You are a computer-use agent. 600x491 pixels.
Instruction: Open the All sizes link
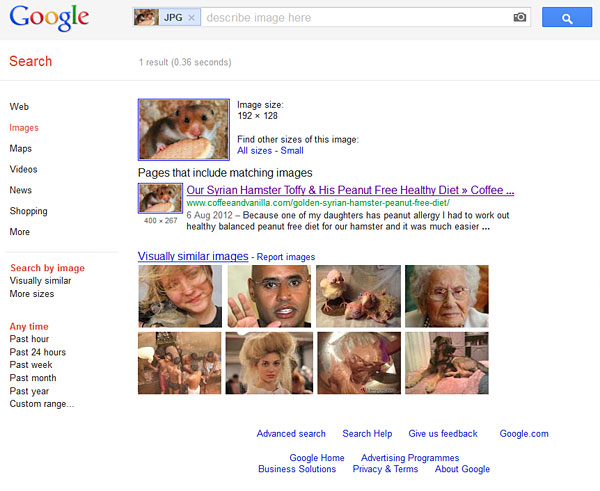coord(254,151)
